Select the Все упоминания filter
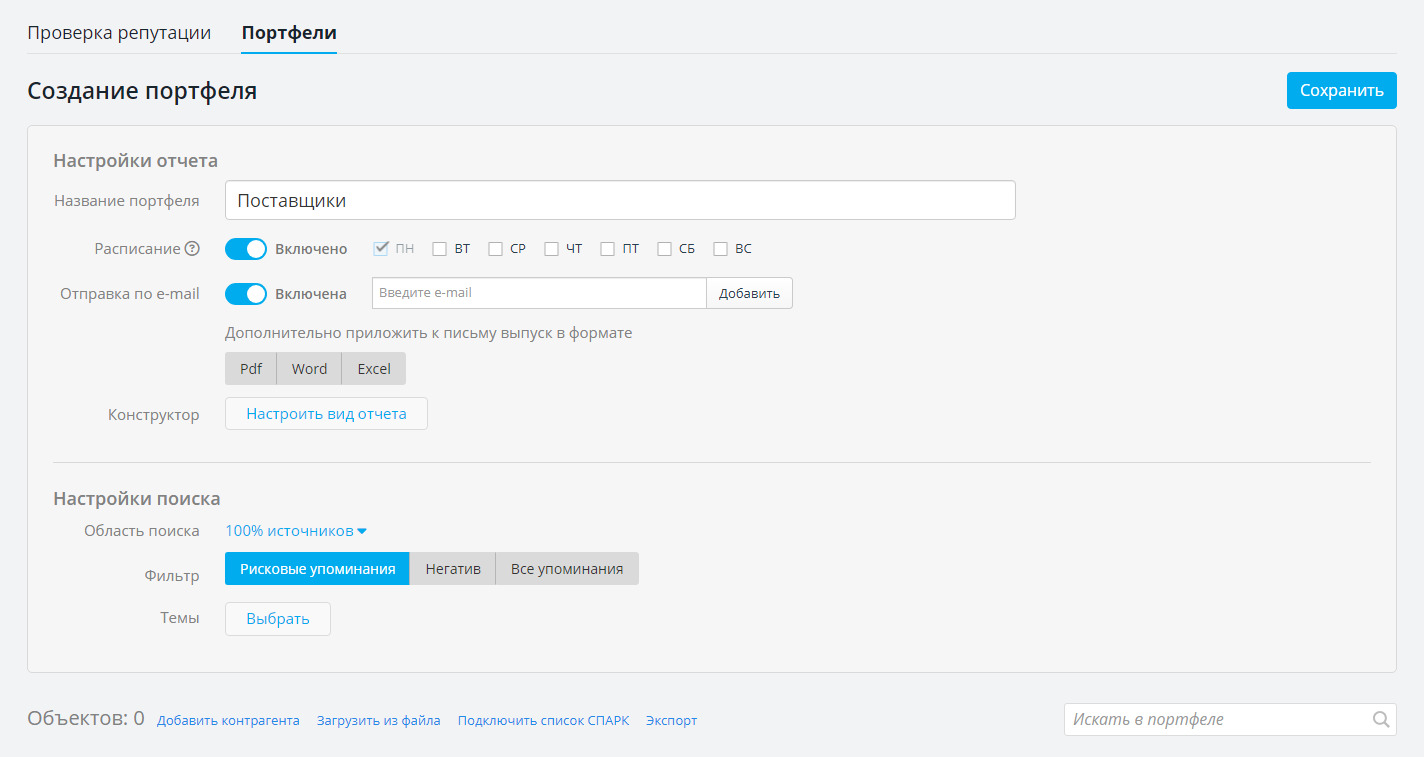Viewport: 1424px width, 757px height. pyautogui.click(x=567, y=569)
